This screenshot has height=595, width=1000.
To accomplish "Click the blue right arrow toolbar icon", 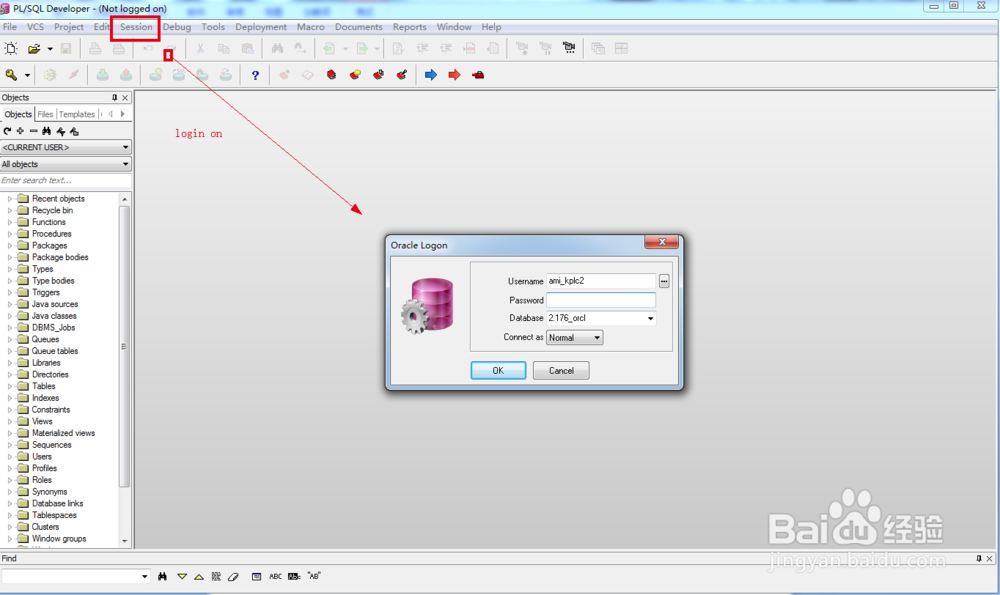I will 430,75.
